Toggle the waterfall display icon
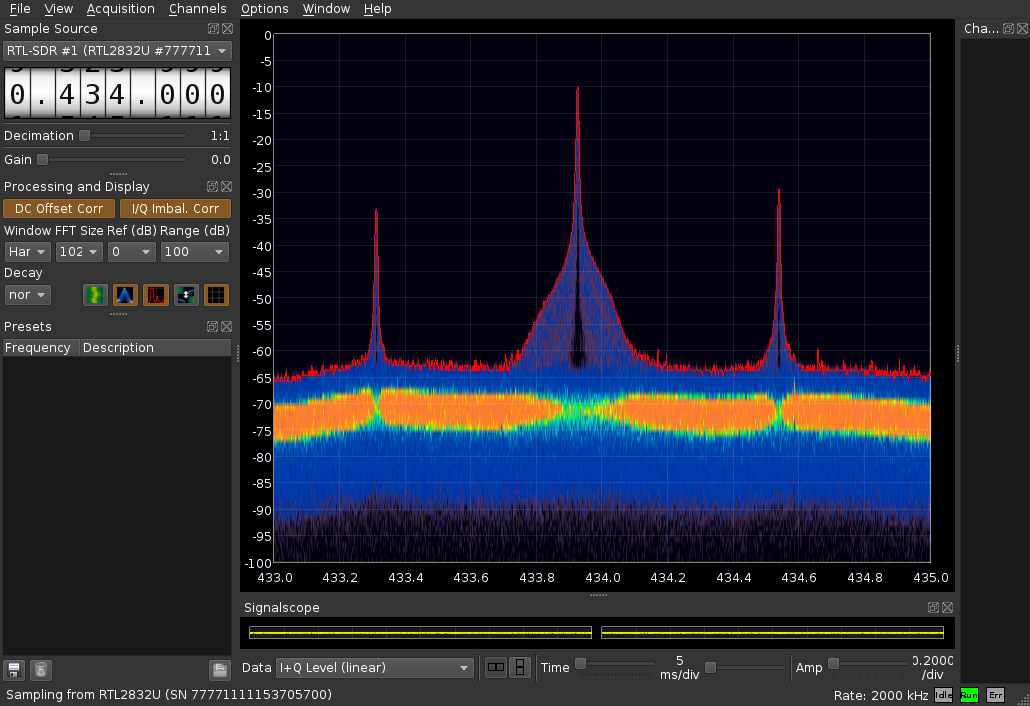The width and height of the screenshot is (1030, 706). pyautogui.click(x=95, y=295)
